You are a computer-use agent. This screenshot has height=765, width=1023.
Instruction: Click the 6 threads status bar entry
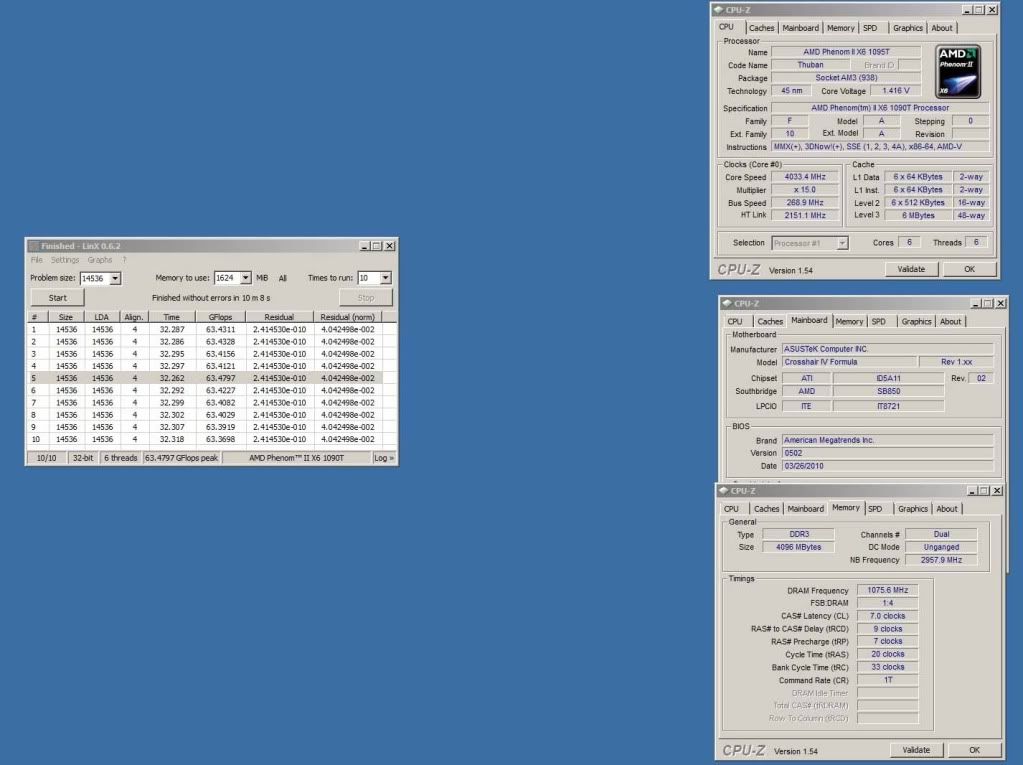tap(121, 458)
